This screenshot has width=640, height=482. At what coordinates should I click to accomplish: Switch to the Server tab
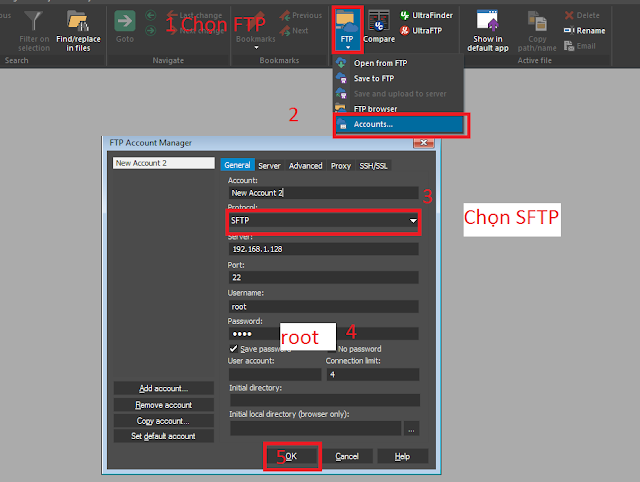pyautogui.click(x=269, y=166)
